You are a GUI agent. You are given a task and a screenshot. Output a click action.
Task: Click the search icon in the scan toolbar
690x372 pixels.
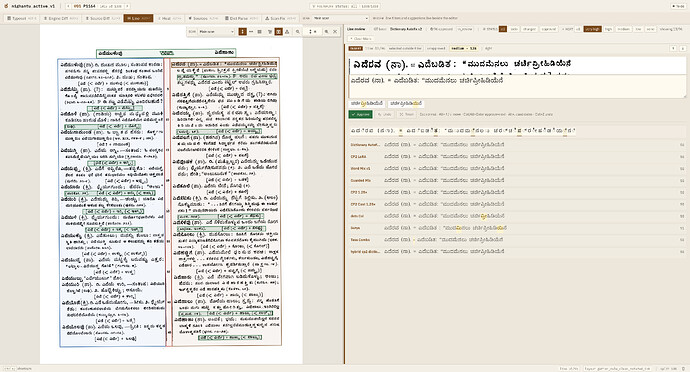pyautogui.click(x=327, y=32)
